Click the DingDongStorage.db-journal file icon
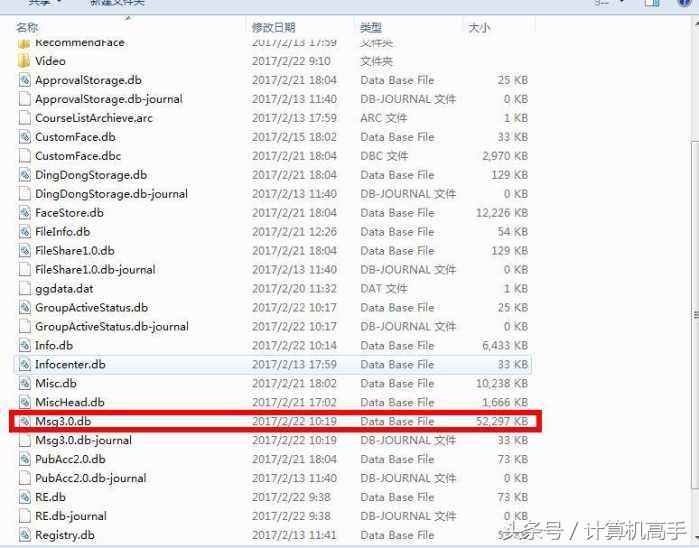699x548 pixels. (x=25, y=194)
